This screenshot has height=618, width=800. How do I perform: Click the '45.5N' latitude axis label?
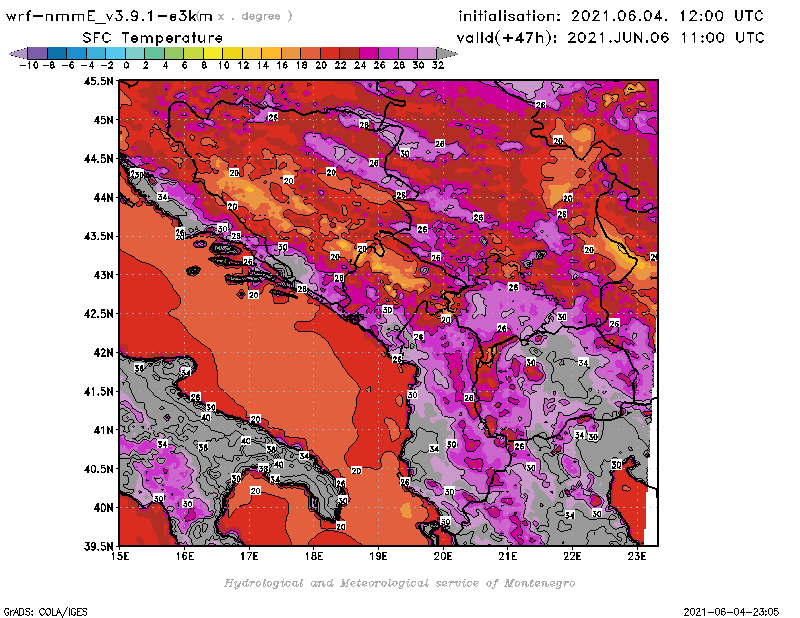click(98, 81)
